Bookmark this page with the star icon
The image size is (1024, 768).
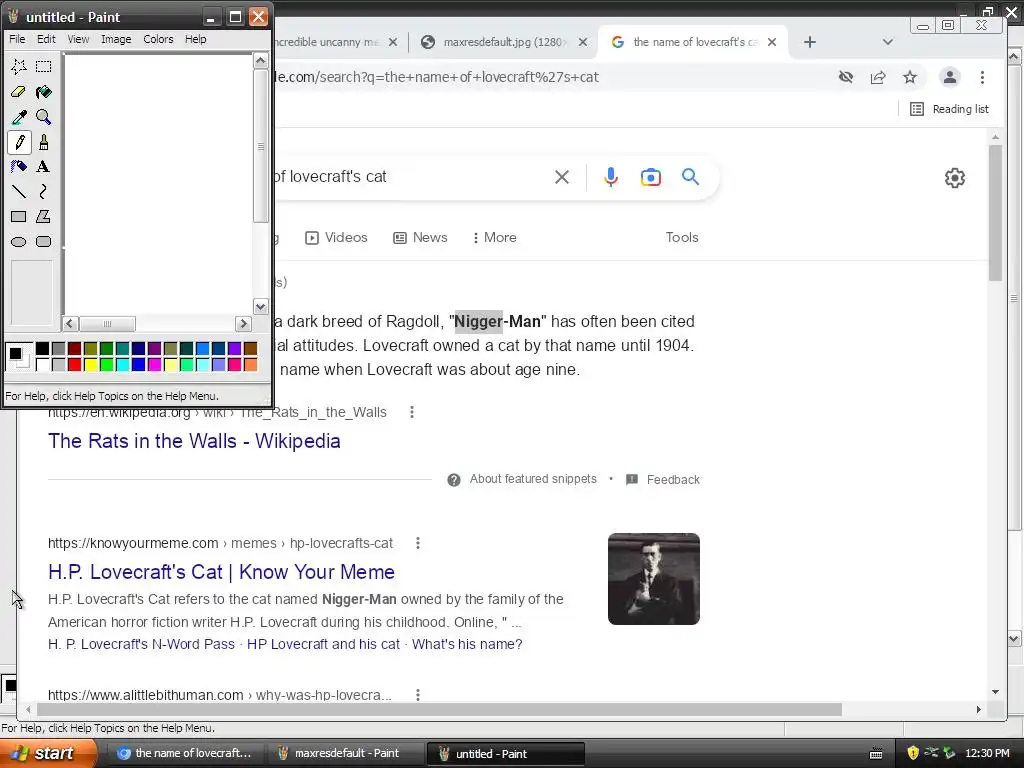click(910, 78)
